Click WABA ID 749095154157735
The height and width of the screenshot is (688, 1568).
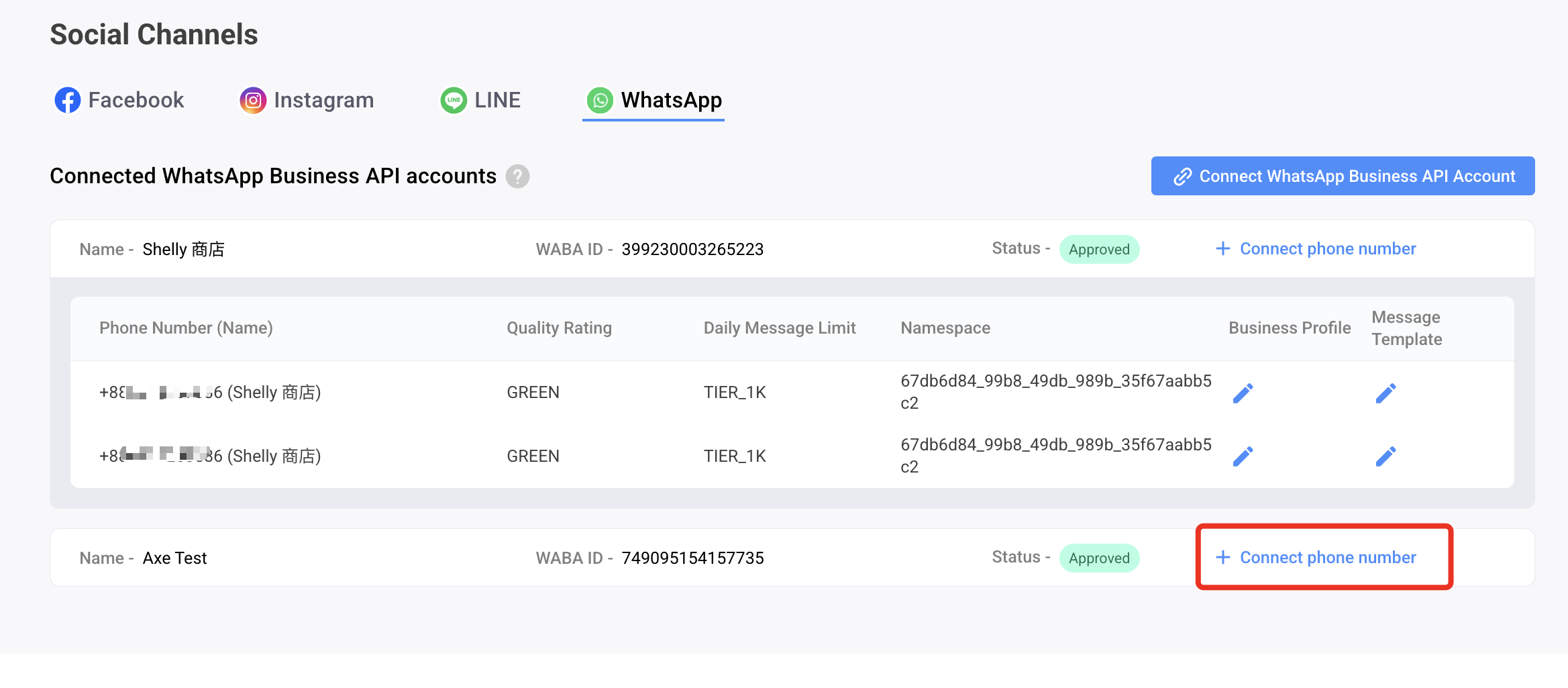click(692, 558)
